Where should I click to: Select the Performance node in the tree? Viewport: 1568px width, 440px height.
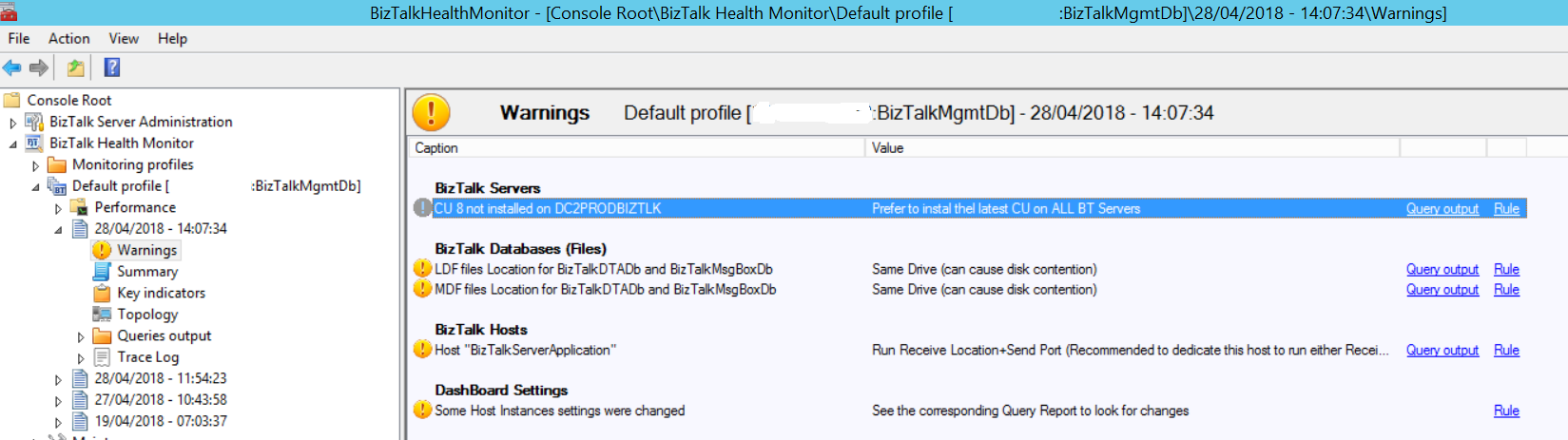[x=135, y=207]
